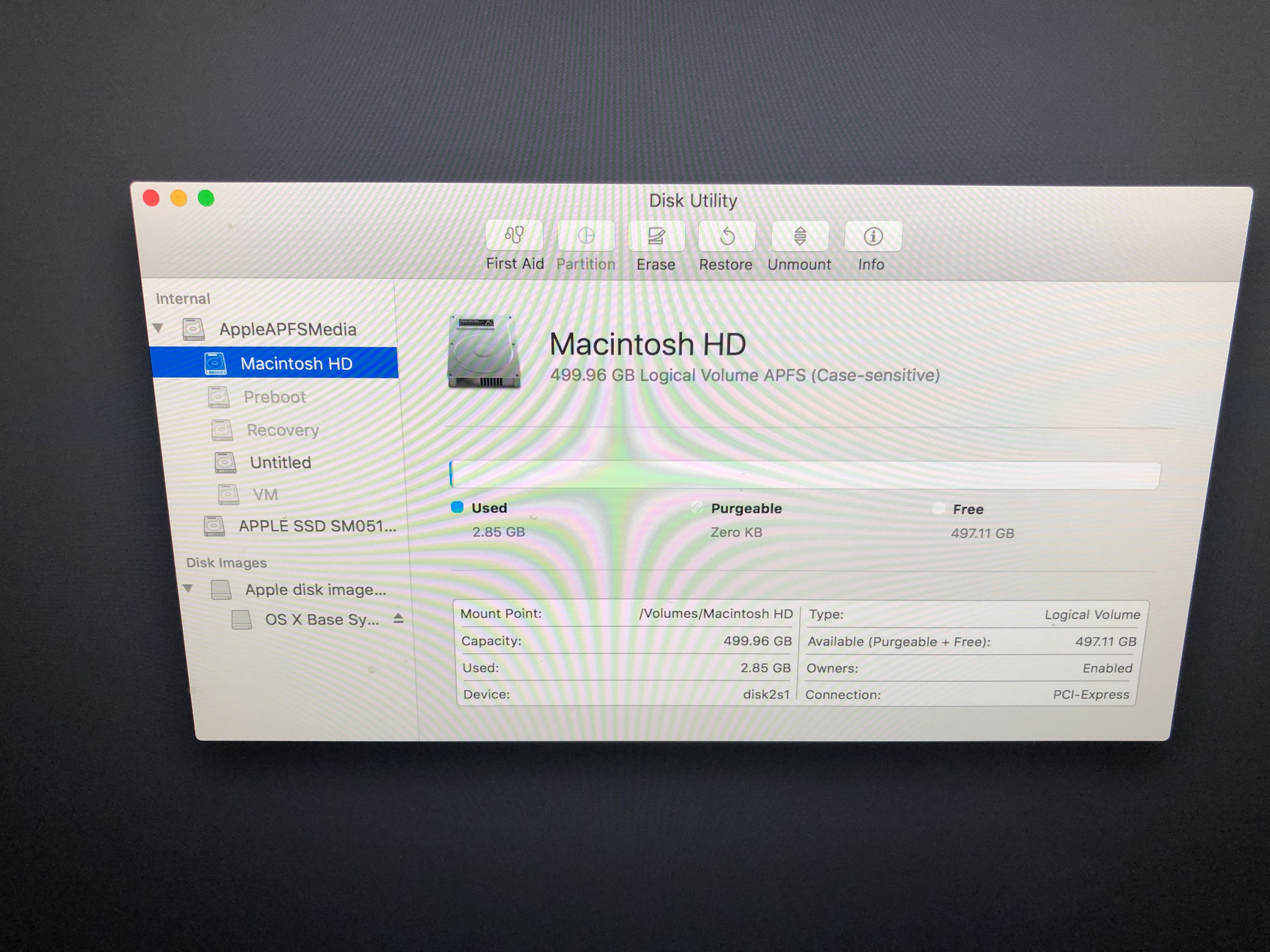The width and height of the screenshot is (1270, 952).
Task: Collapse the Apple disk image disclosure triangle
Action: coord(187,589)
